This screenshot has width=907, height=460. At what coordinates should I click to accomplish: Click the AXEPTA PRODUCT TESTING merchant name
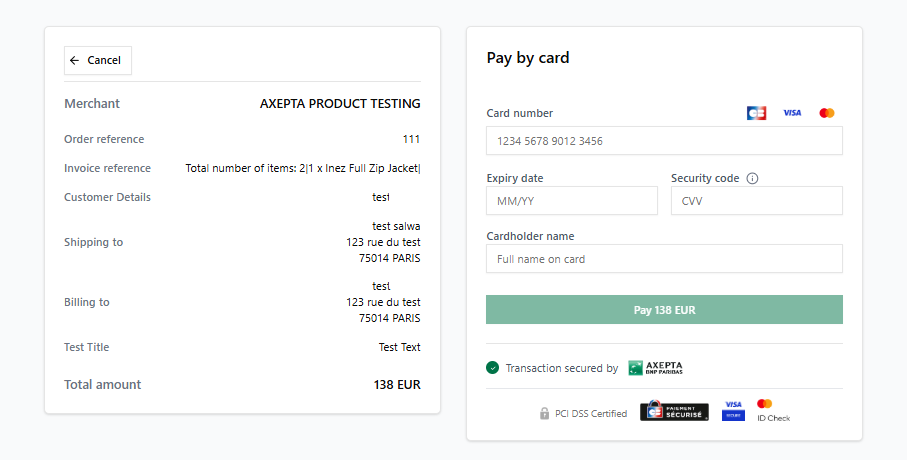tap(340, 104)
